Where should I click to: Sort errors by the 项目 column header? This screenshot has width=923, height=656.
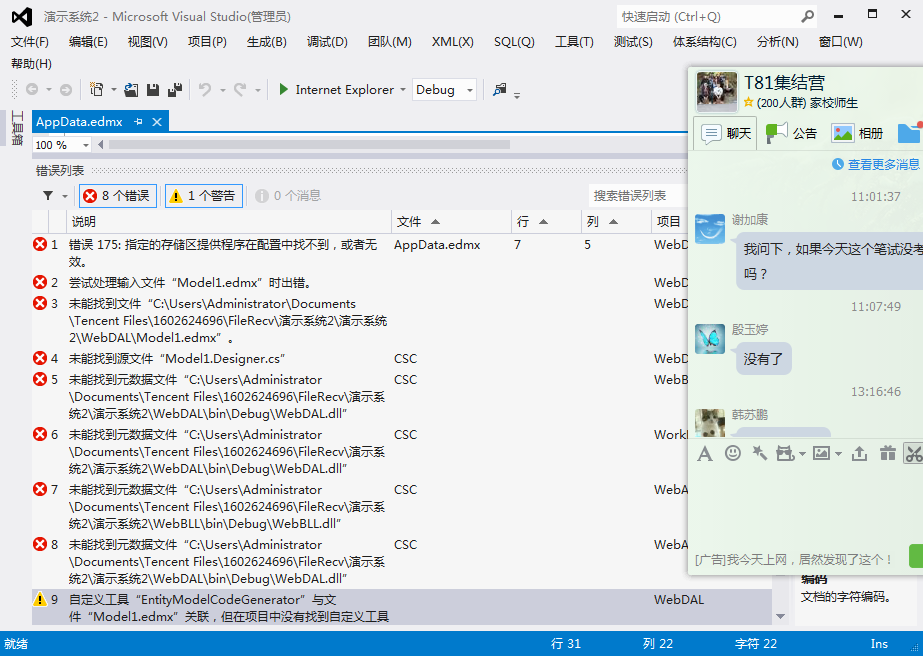click(670, 221)
